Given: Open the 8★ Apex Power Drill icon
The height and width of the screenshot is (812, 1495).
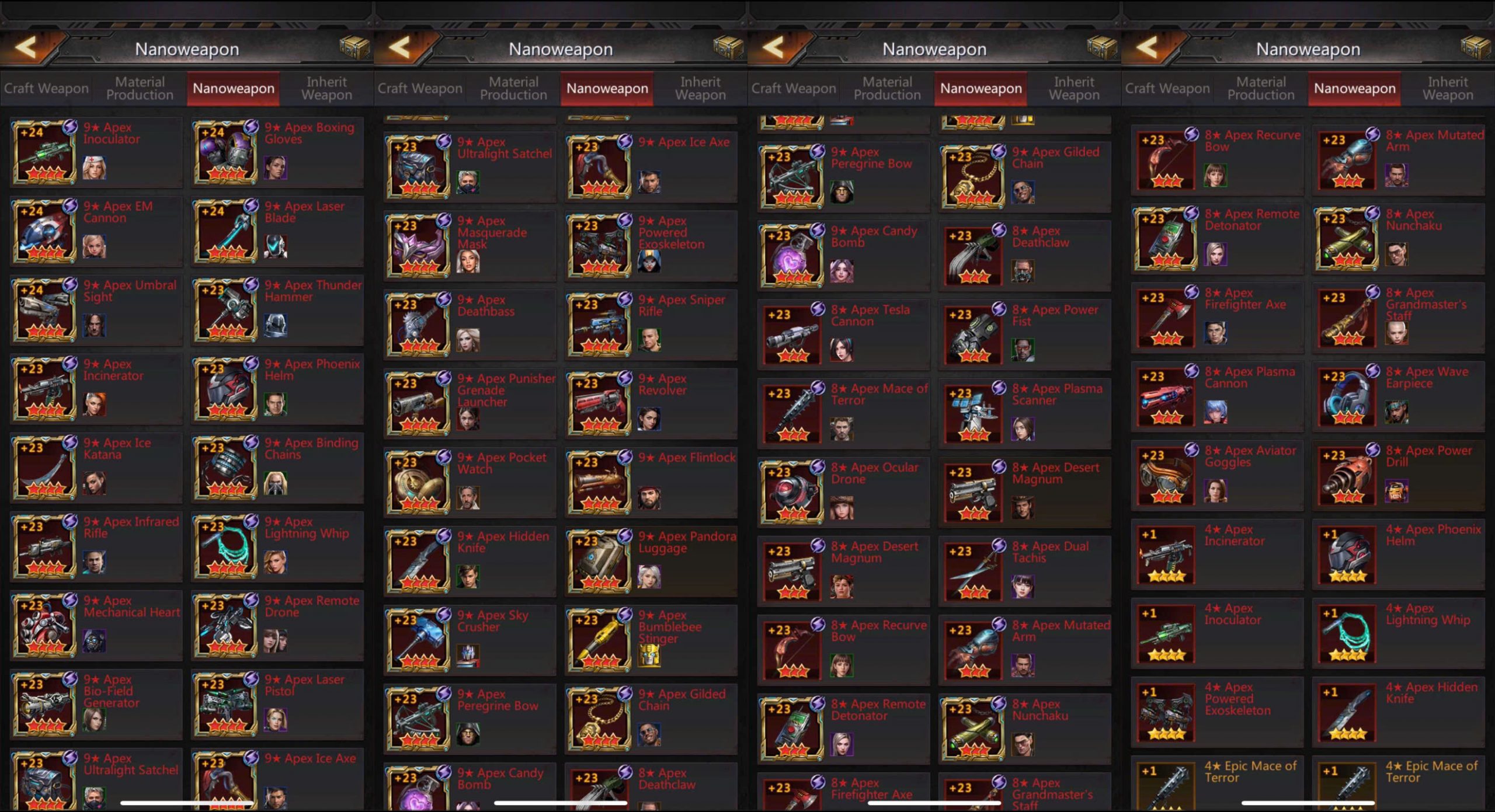Looking at the screenshot, I should pos(1347,475).
